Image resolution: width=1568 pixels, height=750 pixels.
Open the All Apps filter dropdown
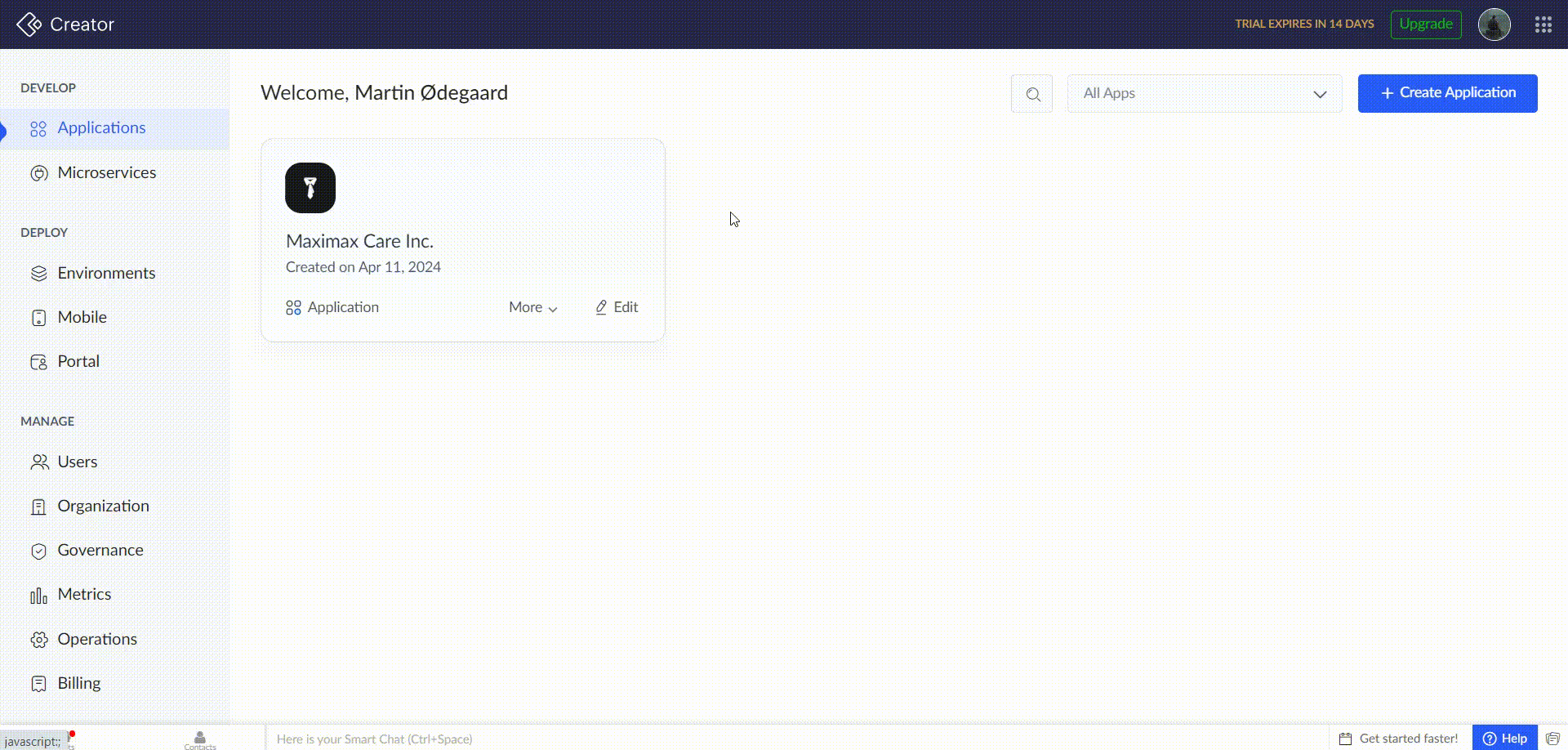click(1204, 94)
